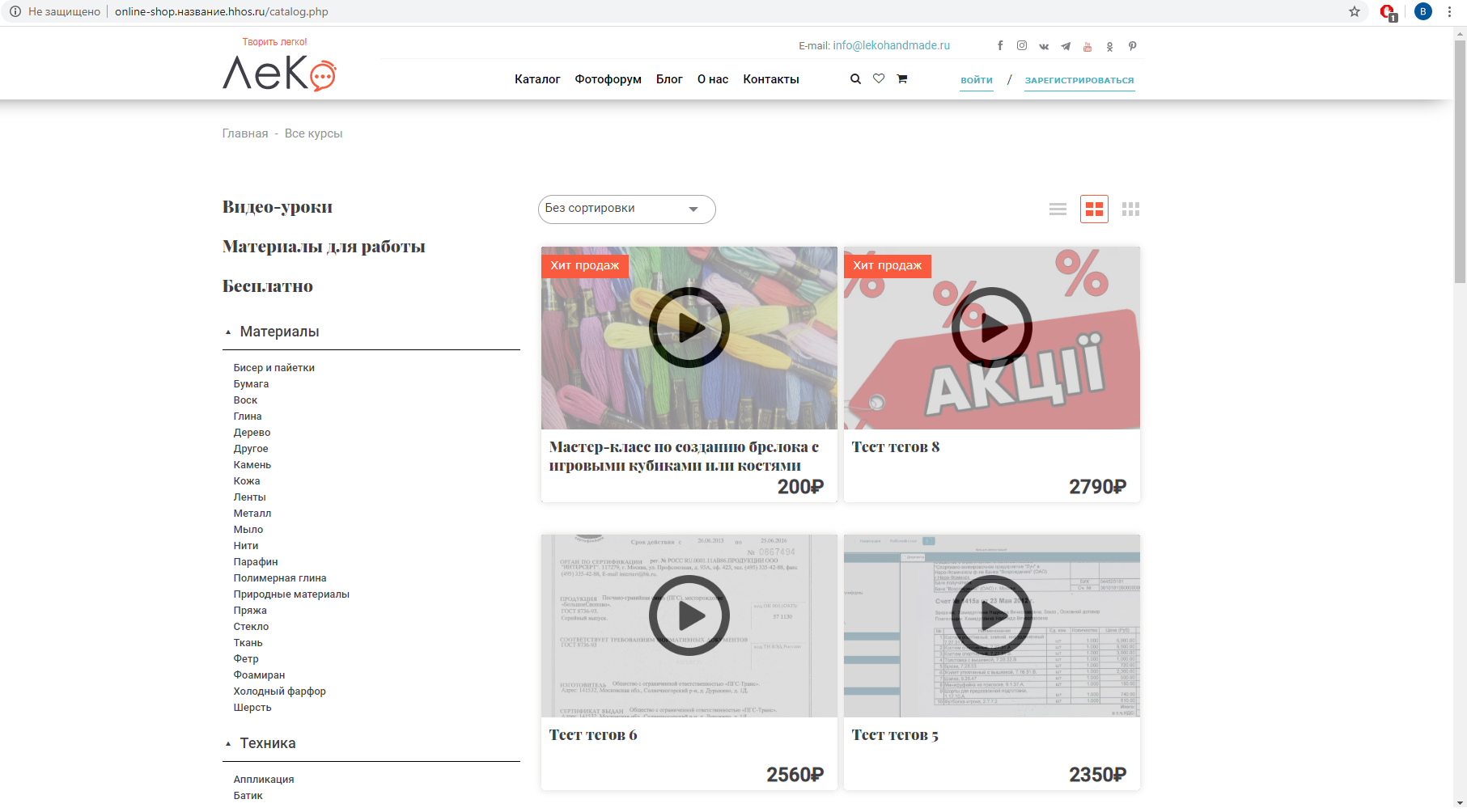Filter by Фоамиран material
This screenshot has width=1467, height=812.
(260, 675)
